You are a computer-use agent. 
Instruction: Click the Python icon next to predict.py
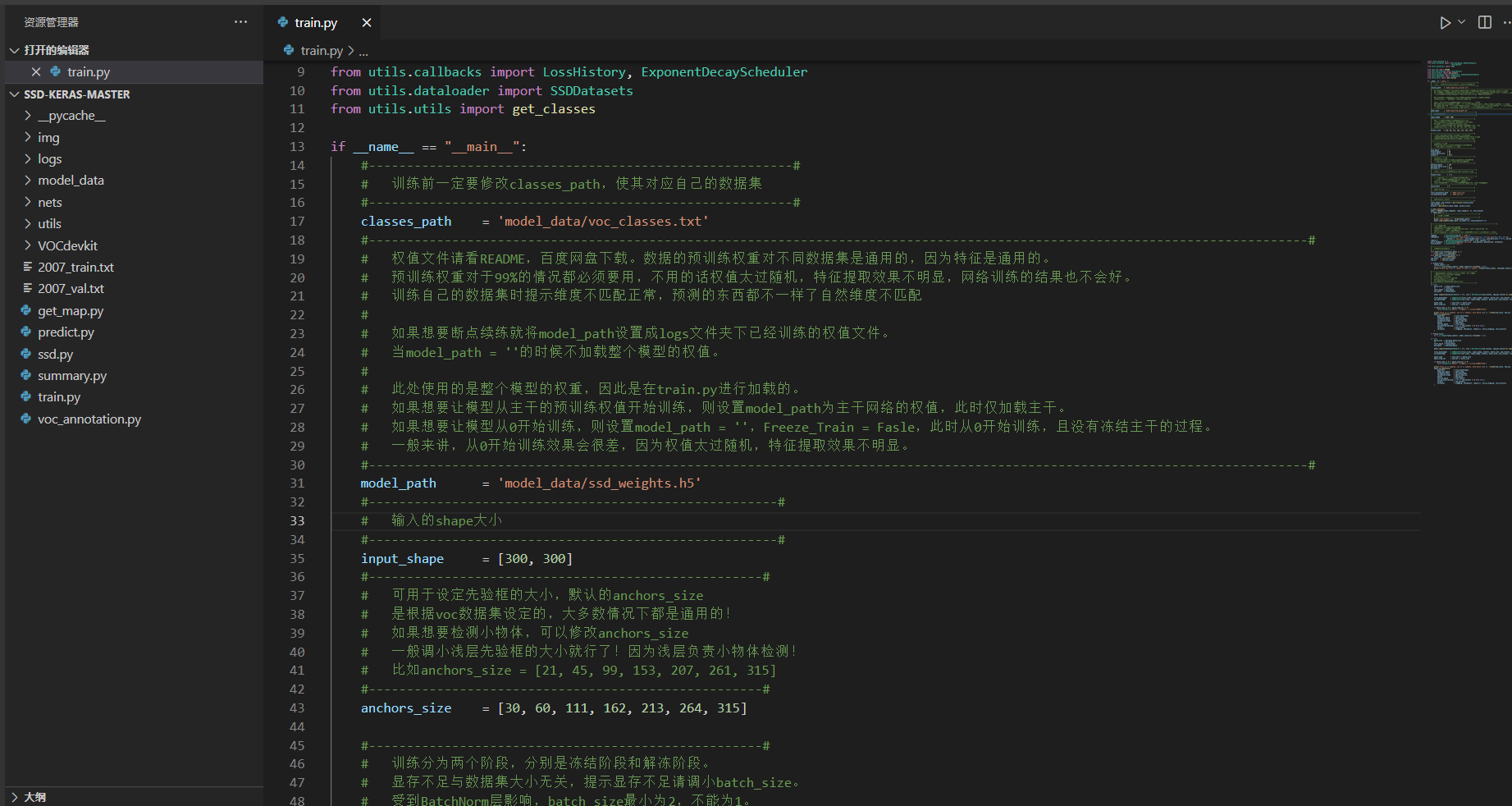(x=26, y=332)
